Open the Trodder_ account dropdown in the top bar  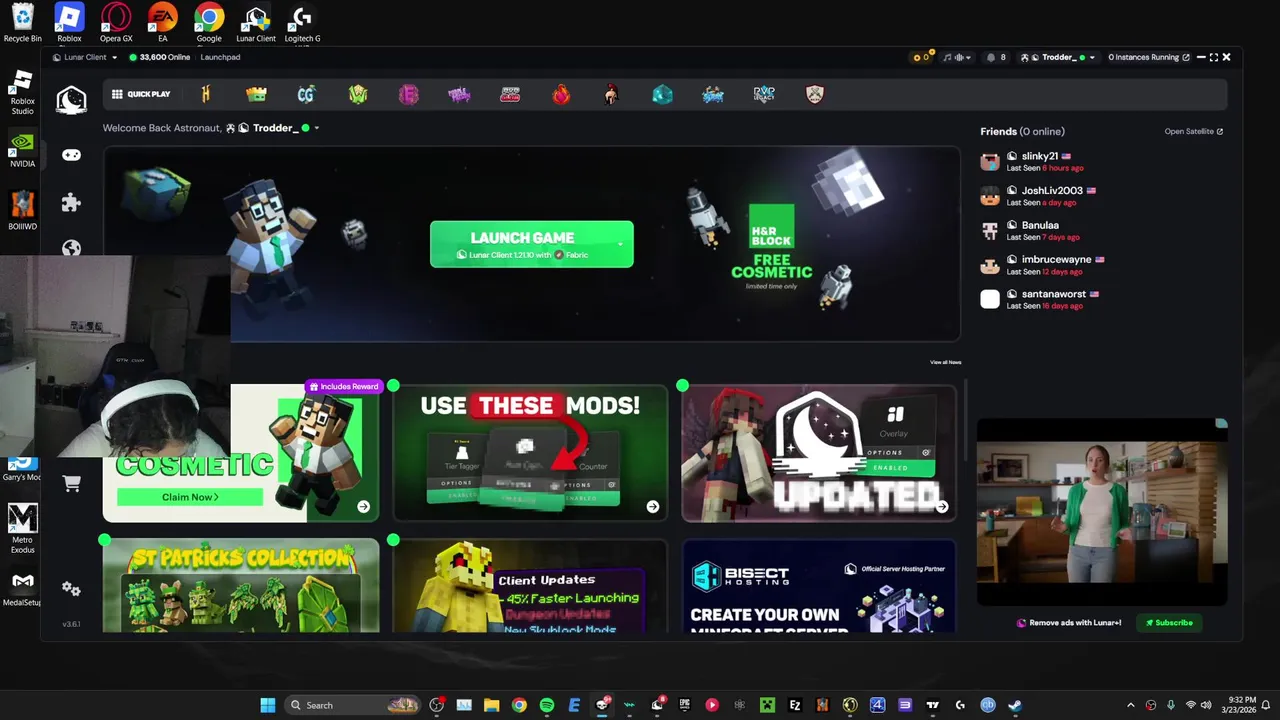pyautogui.click(x=1058, y=57)
